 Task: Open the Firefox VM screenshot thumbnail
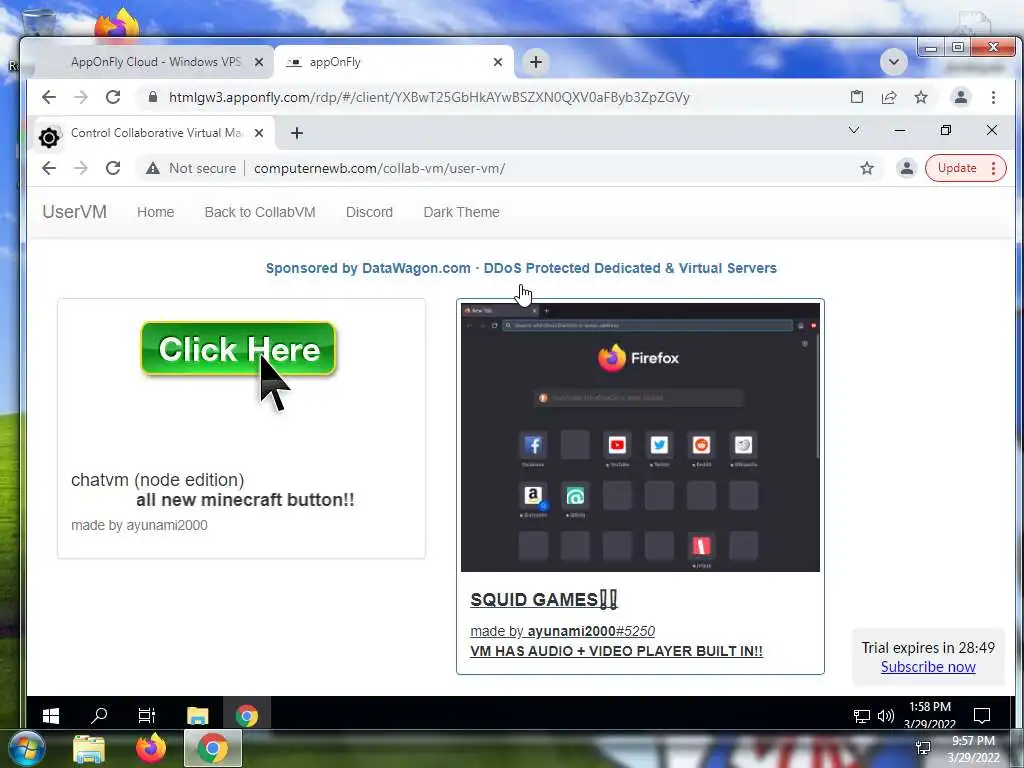point(640,438)
